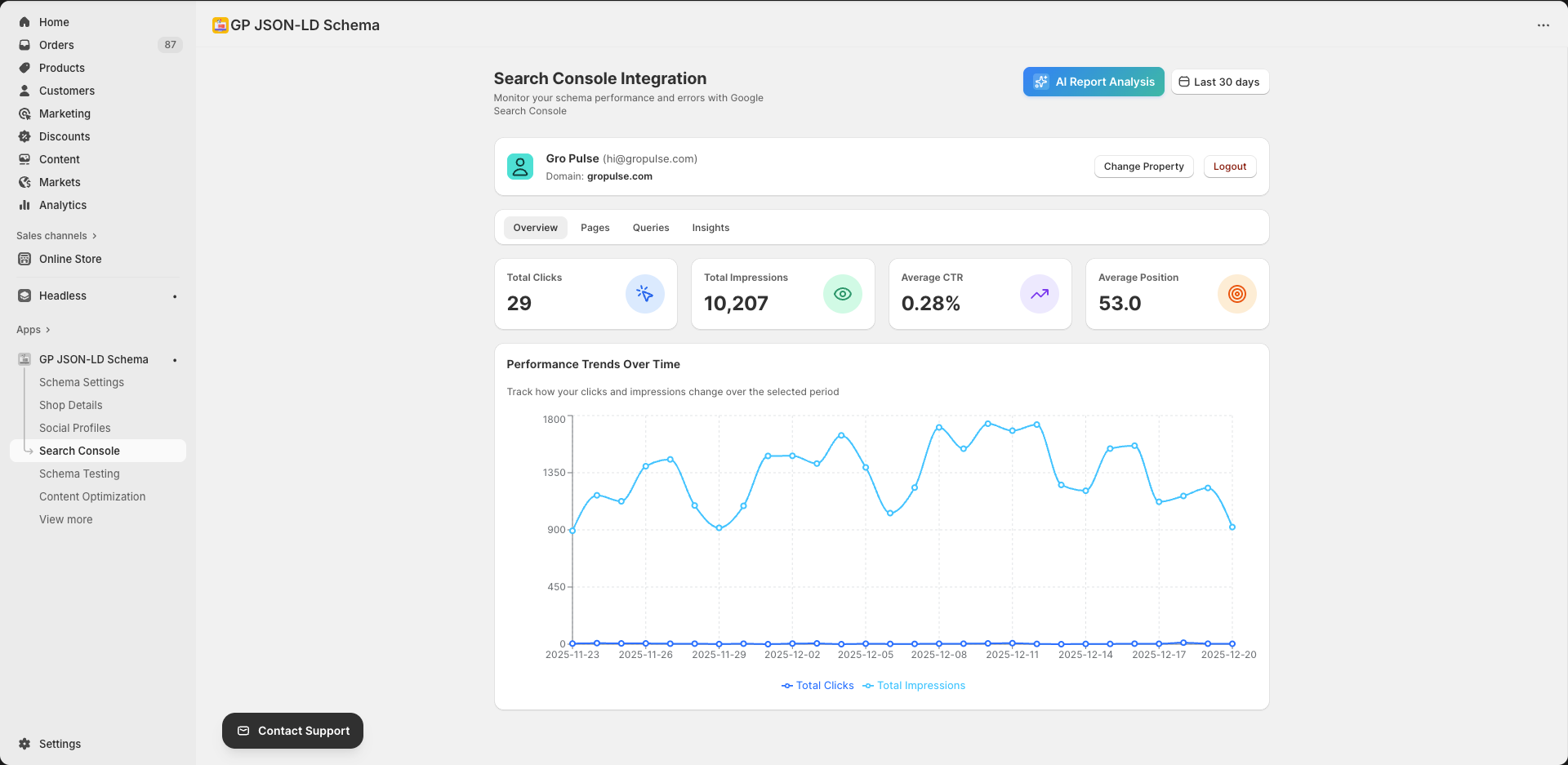Click the Settings gear at bottom left
Viewport: 1568px width, 765px height.
point(24,744)
